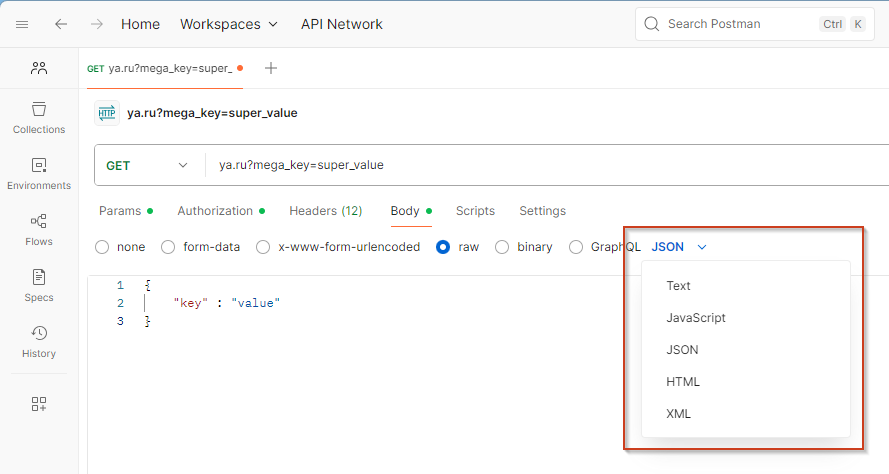Click the request name ya.ru?mega_key=super_value title
Viewport: 889px width, 474px height.
click(x=212, y=113)
